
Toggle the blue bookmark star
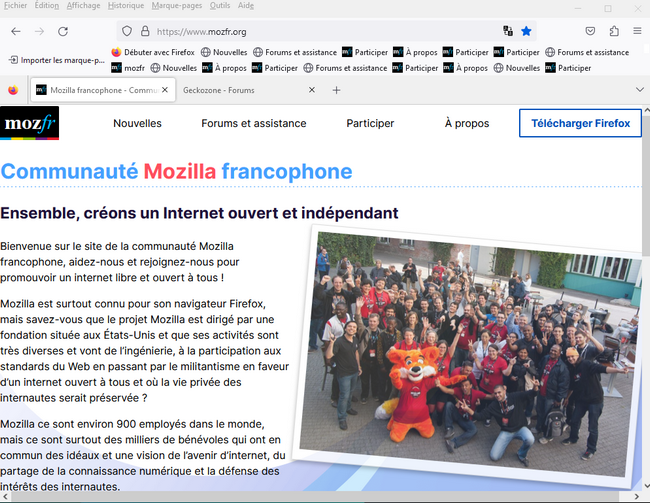point(526,31)
